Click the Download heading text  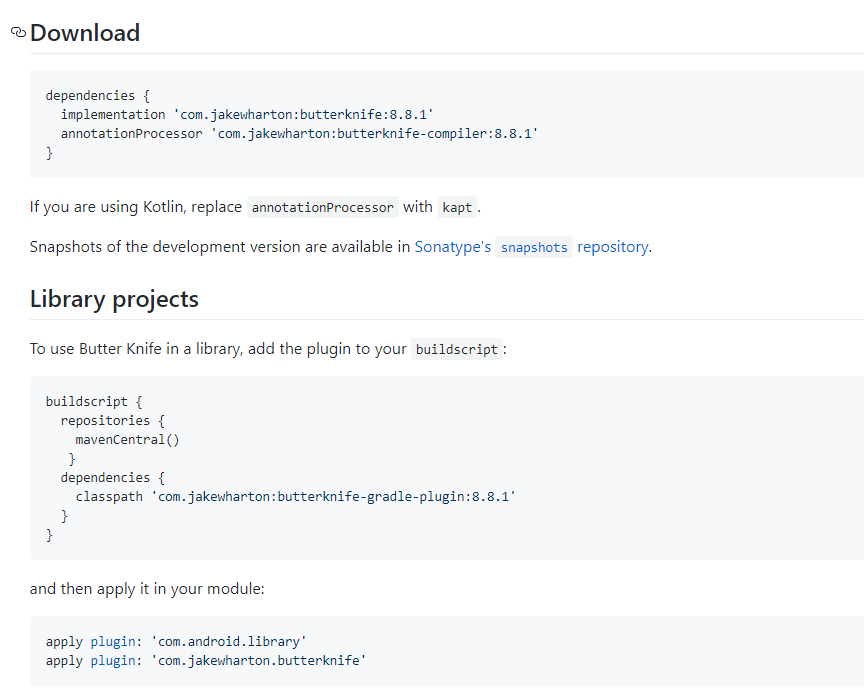pos(85,33)
